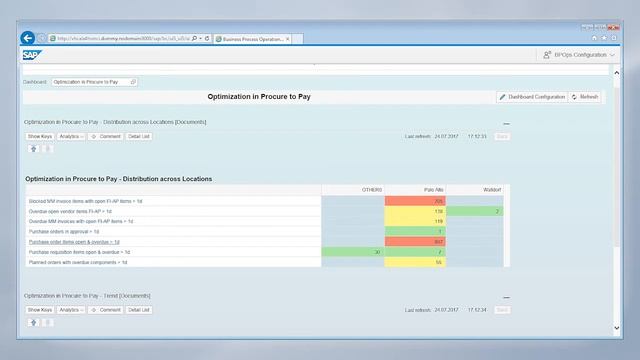
Task: Click the Palo Alto column header
Action: click(x=415, y=190)
